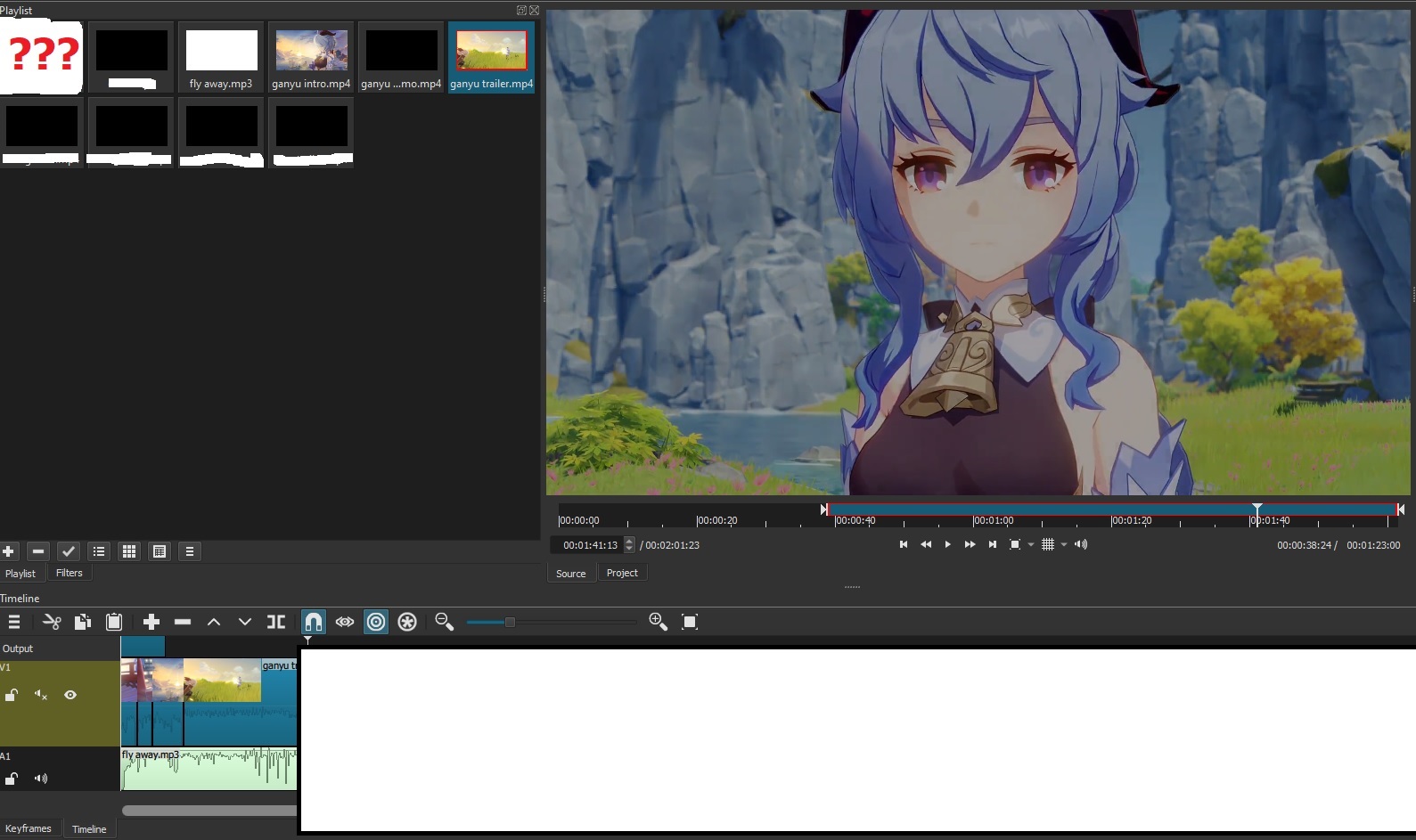Lock the A1 audio track

pos(12,779)
